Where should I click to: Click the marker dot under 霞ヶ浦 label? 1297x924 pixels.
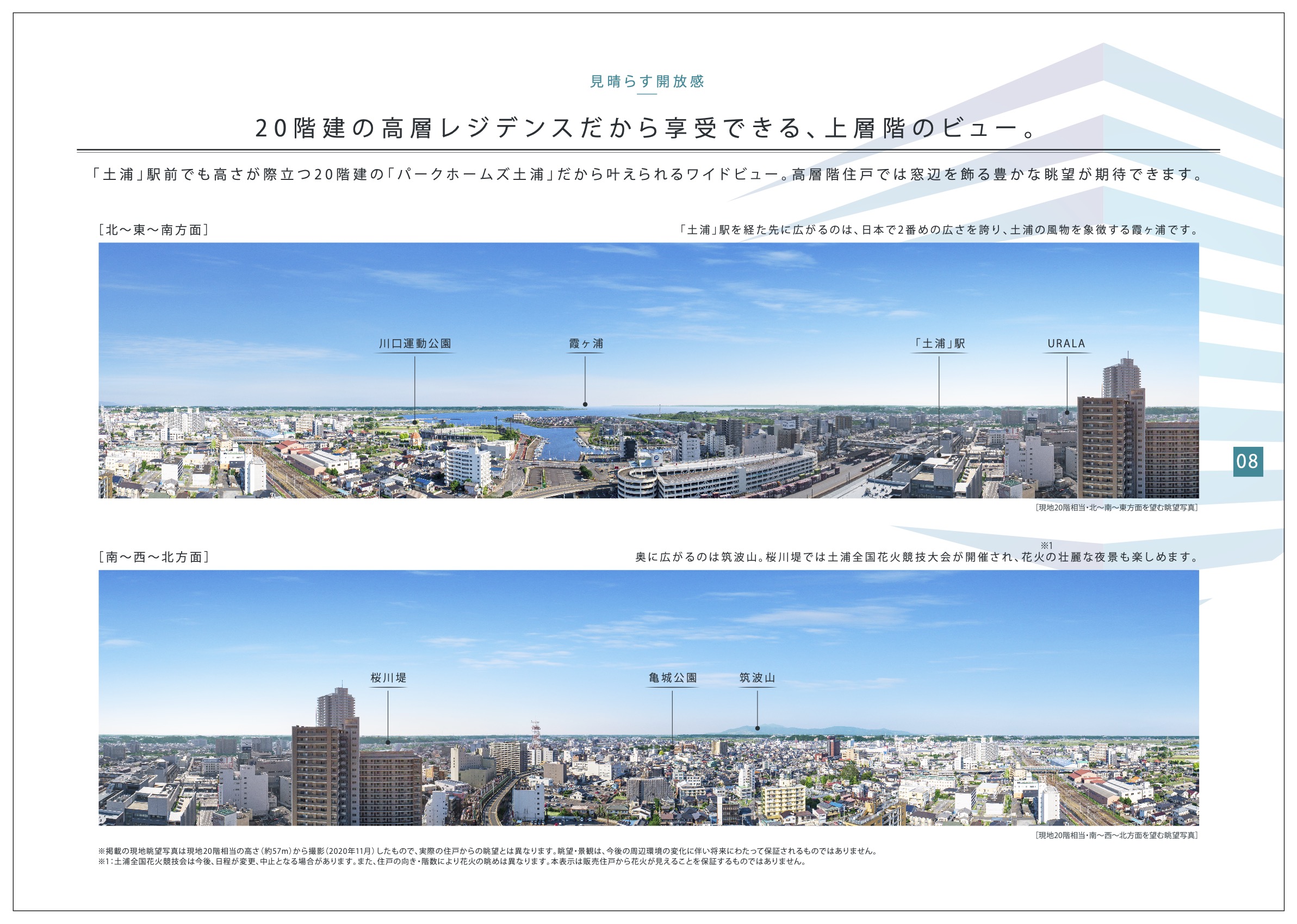point(585,404)
